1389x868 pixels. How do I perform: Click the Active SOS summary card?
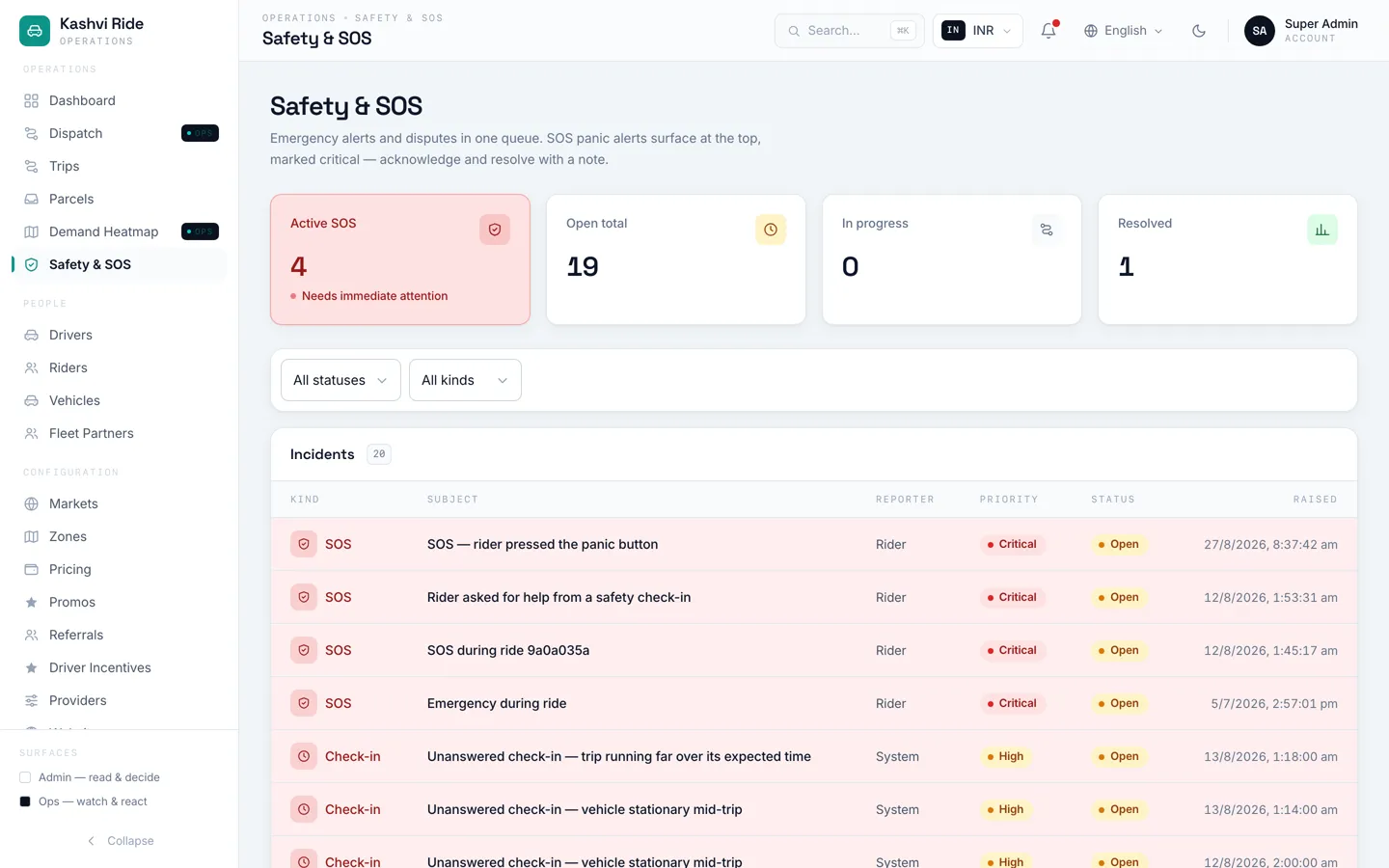pyautogui.click(x=400, y=259)
